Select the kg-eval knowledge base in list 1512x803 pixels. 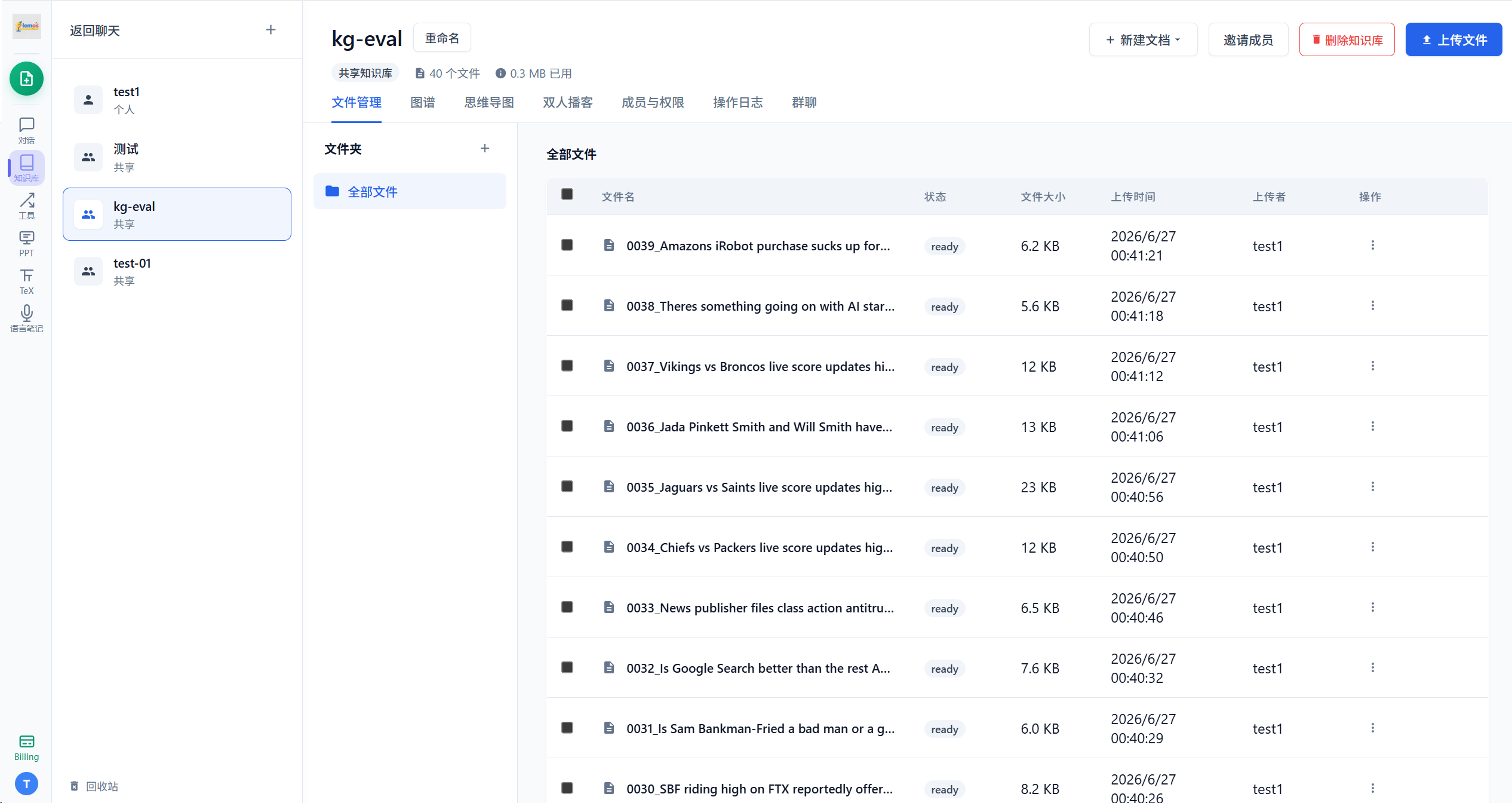point(177,214)
